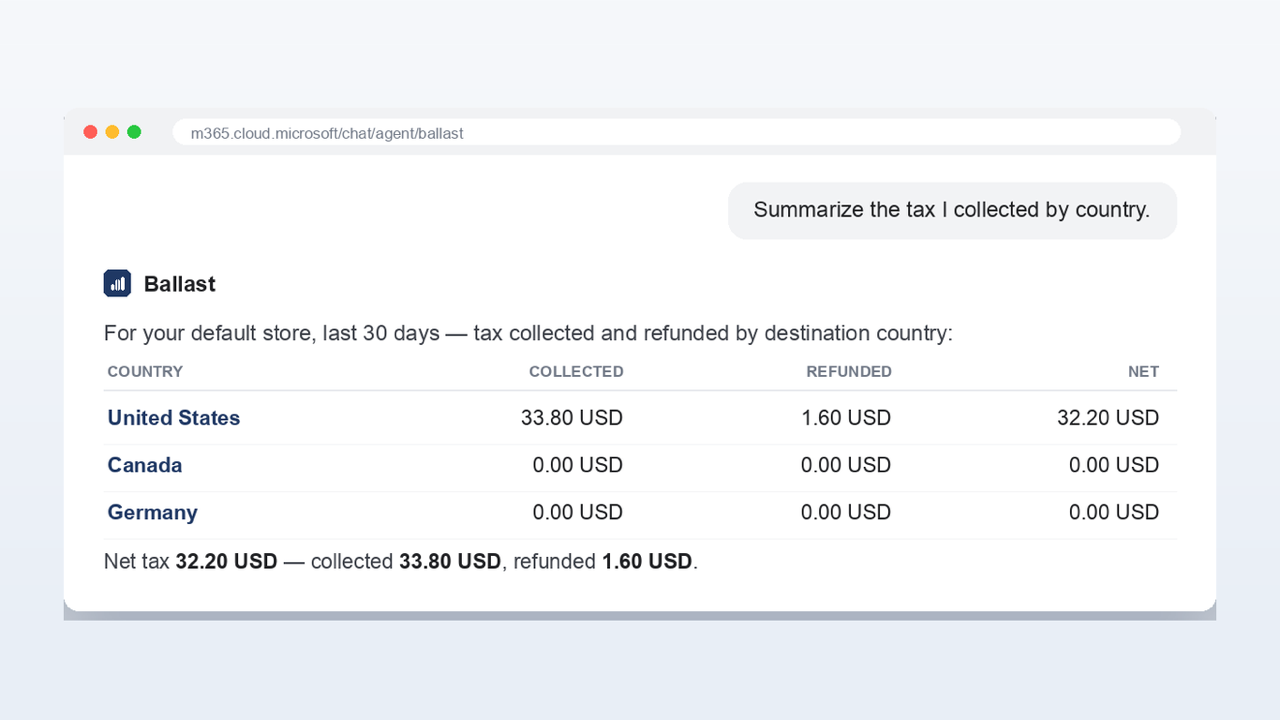Image resolution: width=1280 pixels, height=720 pixels.
Task: Focus the m365.cloud.microsoft address bar
Action: (676, 132)
